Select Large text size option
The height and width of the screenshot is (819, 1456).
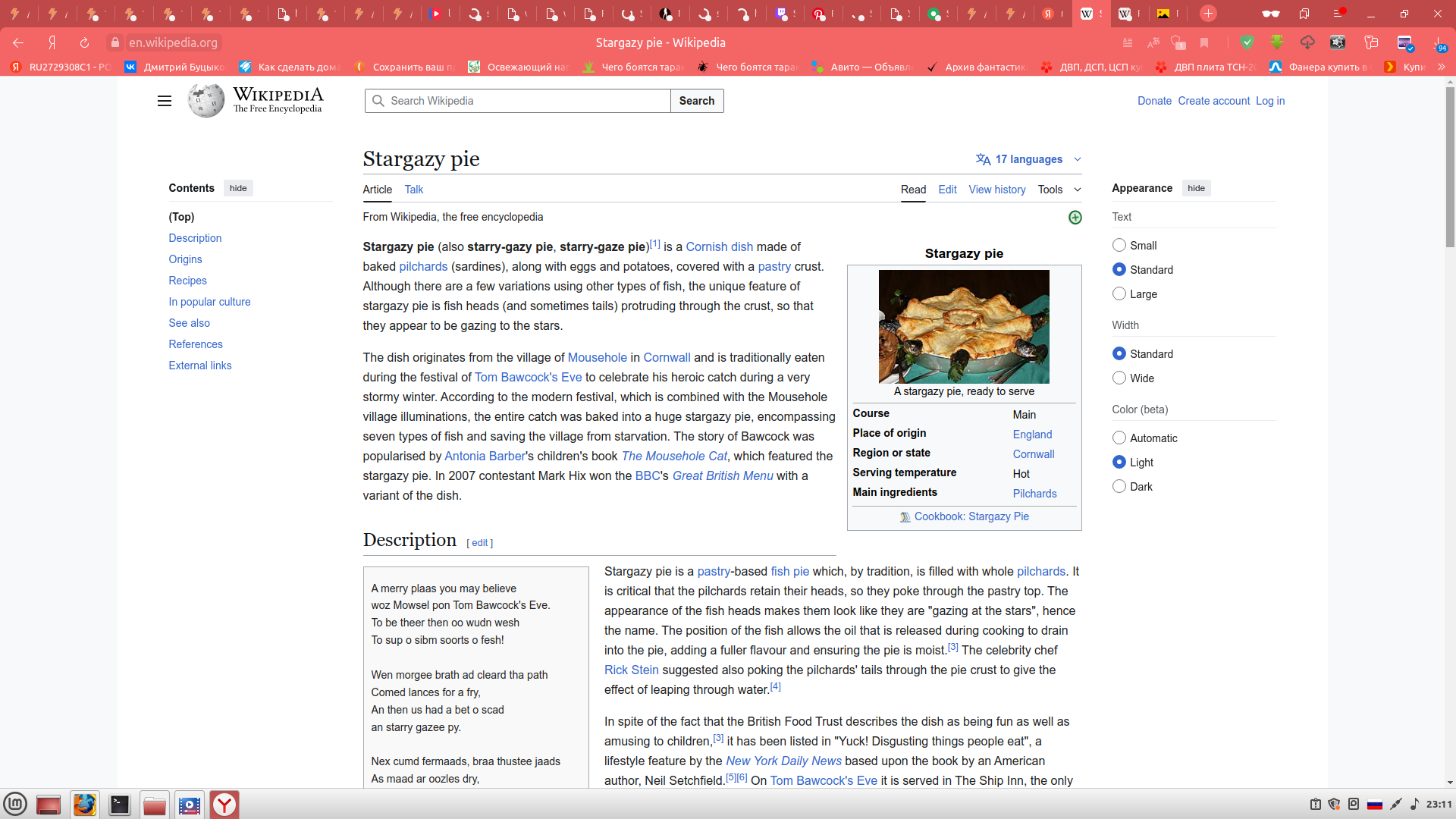[x=1119, y=293]
